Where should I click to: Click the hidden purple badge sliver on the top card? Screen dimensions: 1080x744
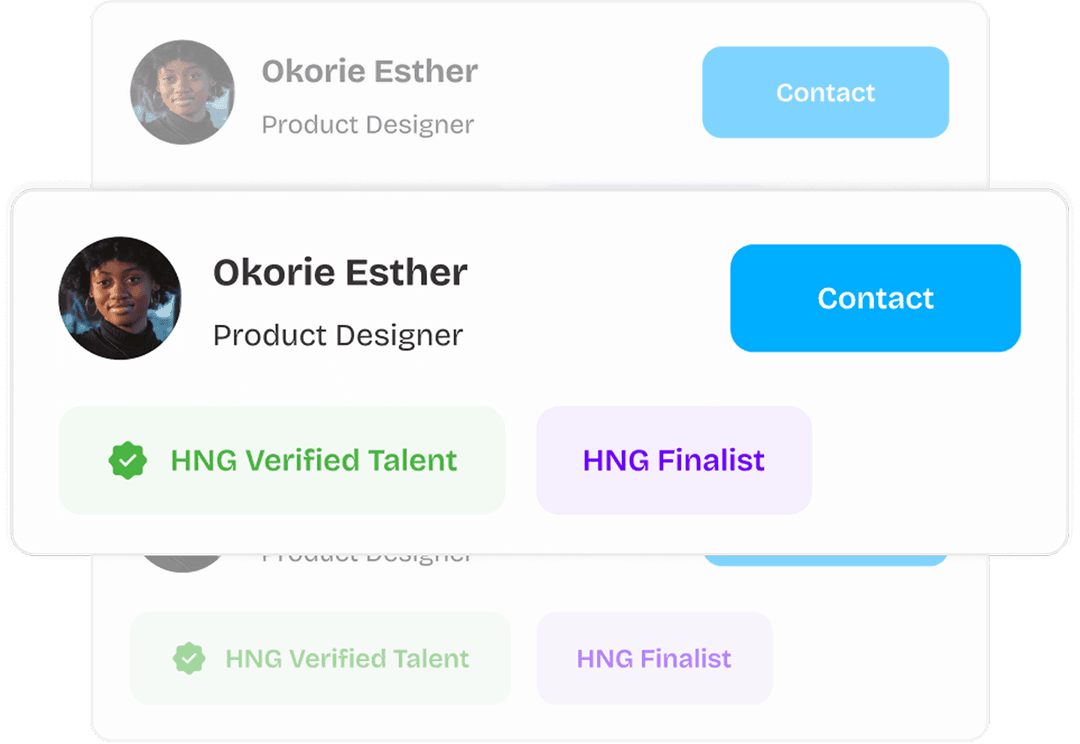pyautogui.click(x=654, y=184)
